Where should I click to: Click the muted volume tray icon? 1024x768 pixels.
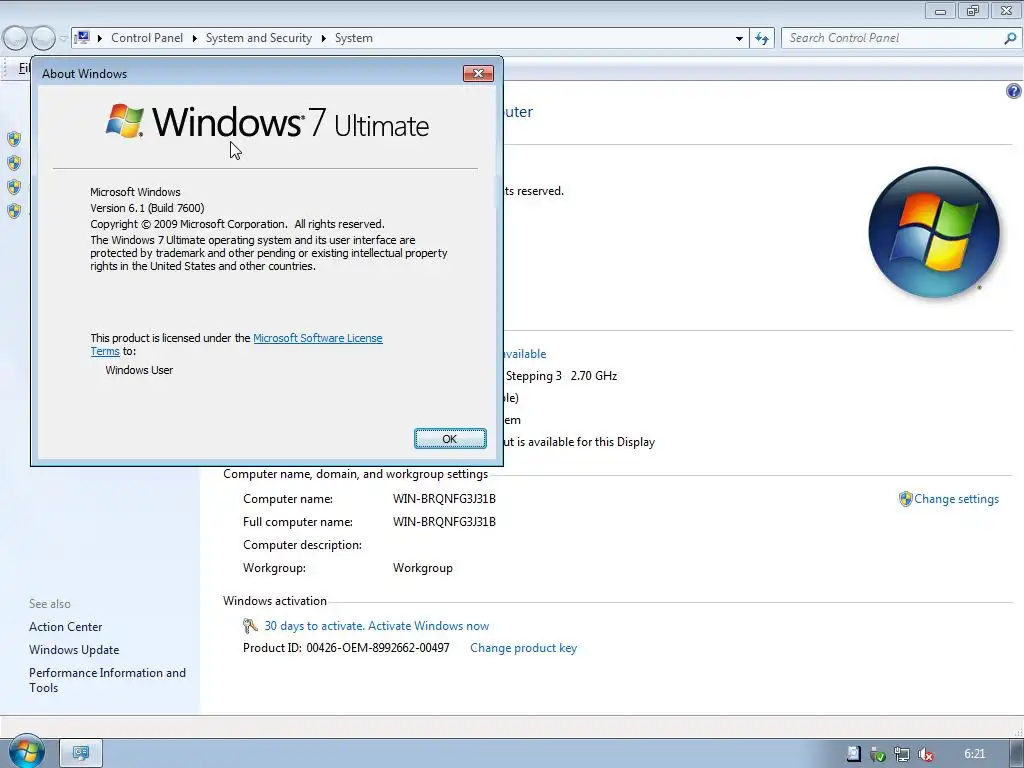(x=926, y=755)
